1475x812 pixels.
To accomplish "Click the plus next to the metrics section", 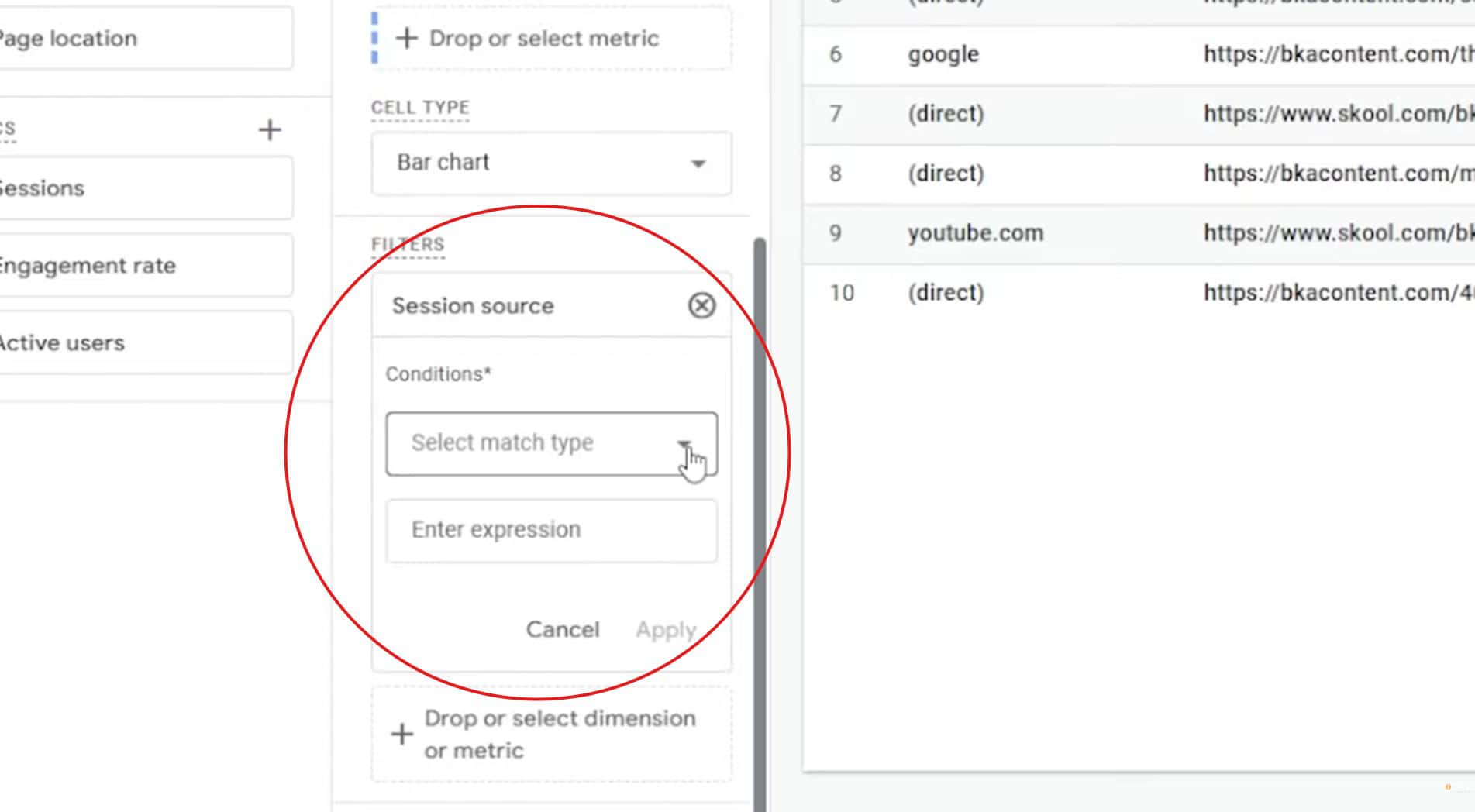I will (x=269, y=129).
